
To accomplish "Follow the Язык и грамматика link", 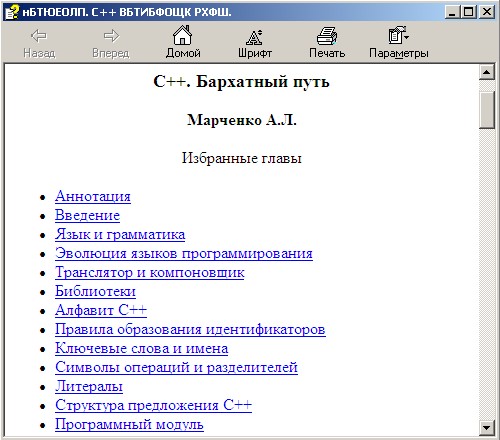I will (x=120, y=234).
